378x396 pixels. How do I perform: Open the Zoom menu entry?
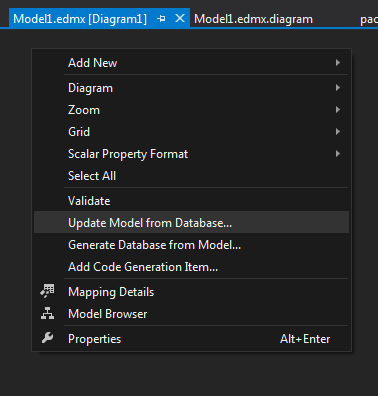pyautogui.click(x=191, y=110)
